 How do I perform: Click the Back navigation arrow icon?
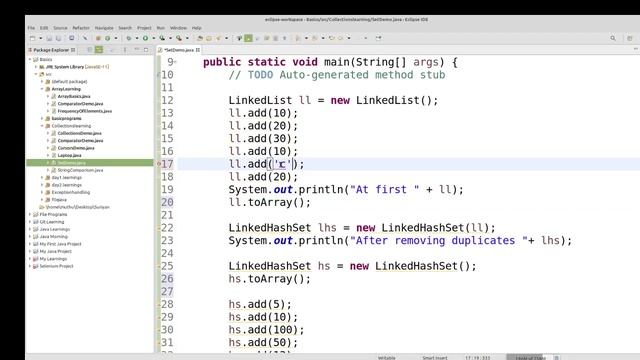coord(331,38)
